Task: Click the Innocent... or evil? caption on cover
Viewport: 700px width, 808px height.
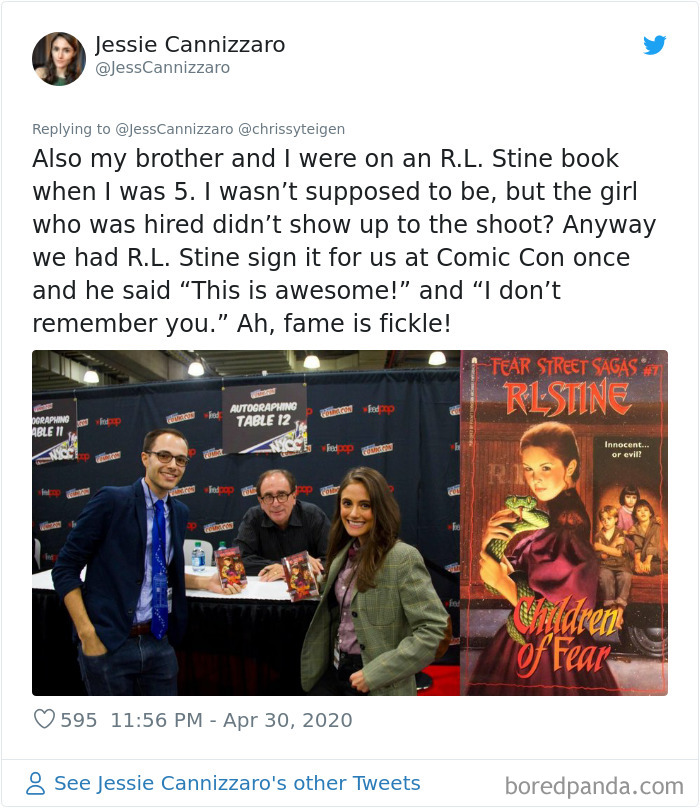Action: [626, 449]
